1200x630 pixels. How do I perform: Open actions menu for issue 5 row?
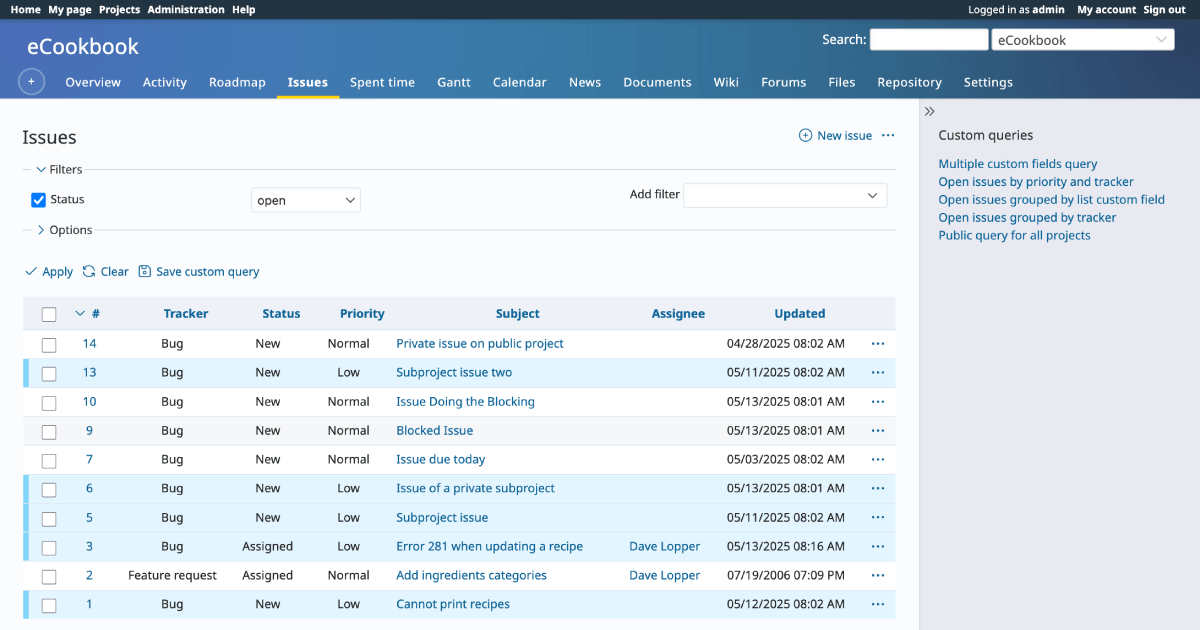(878, 518)
